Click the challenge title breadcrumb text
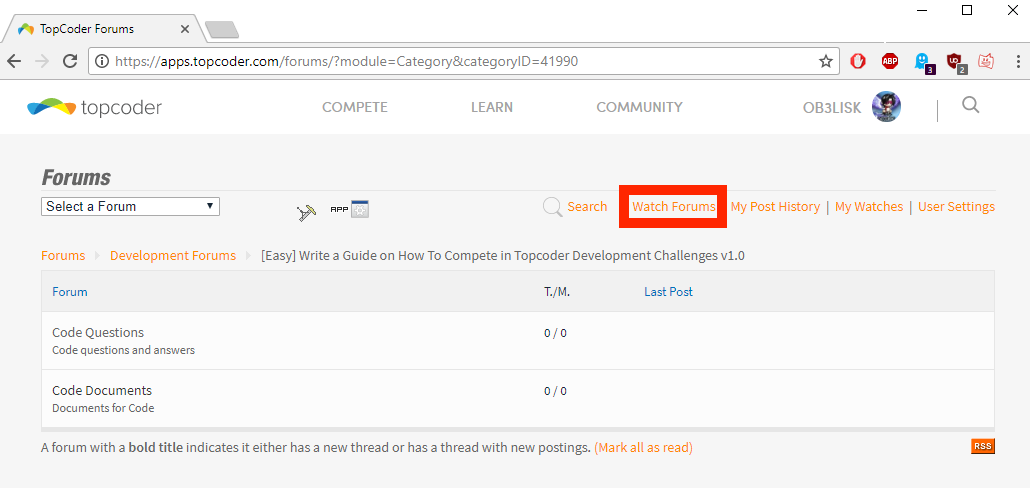Viewport: 1030px width, 488px height. tap(503, 255)
